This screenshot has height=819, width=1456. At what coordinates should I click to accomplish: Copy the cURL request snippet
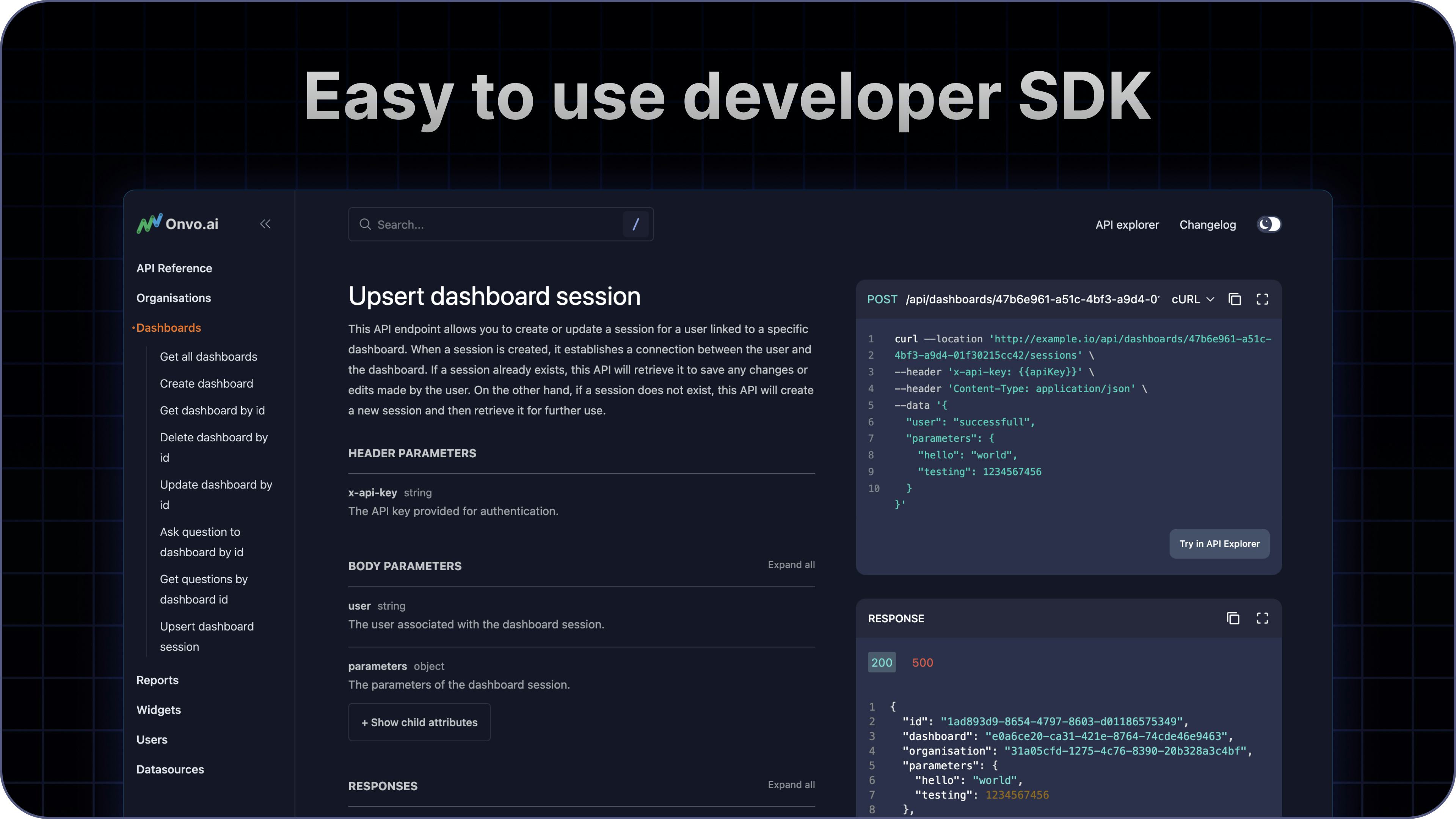coord(1235,299)
